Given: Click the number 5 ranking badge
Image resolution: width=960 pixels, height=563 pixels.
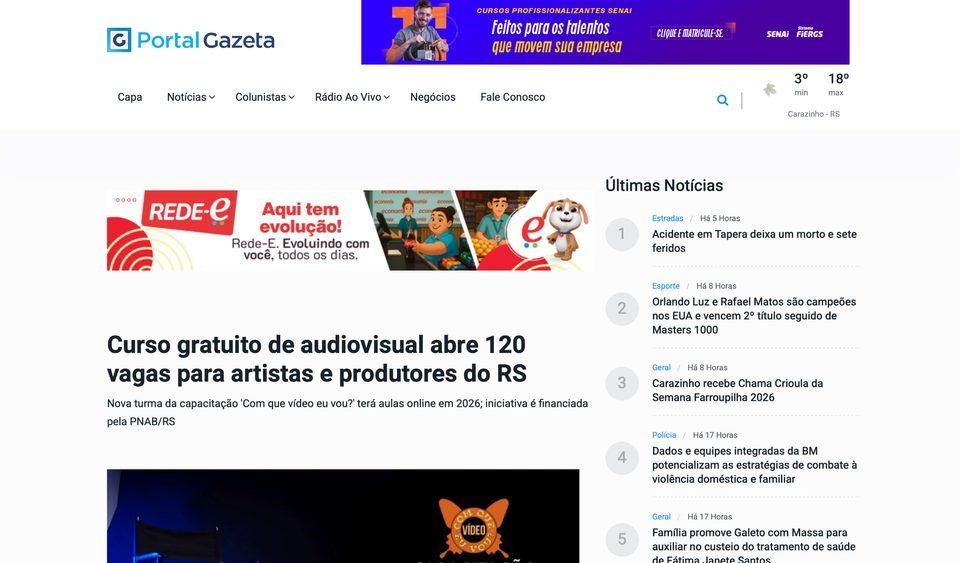Looking at the screenshot, I should tap(622, 539).
